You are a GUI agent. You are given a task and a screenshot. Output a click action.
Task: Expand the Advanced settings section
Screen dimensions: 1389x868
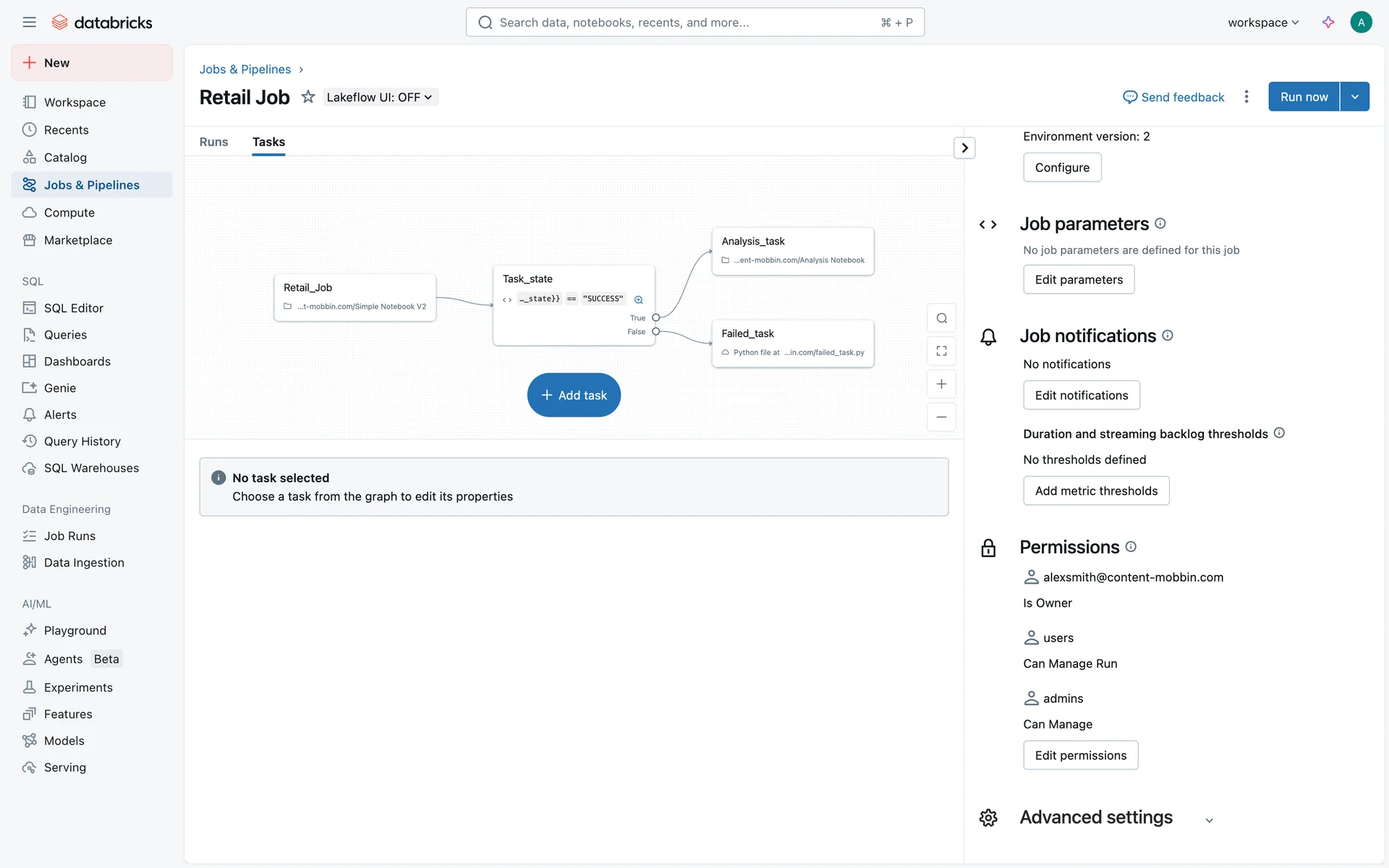[x=1209, y=820]
